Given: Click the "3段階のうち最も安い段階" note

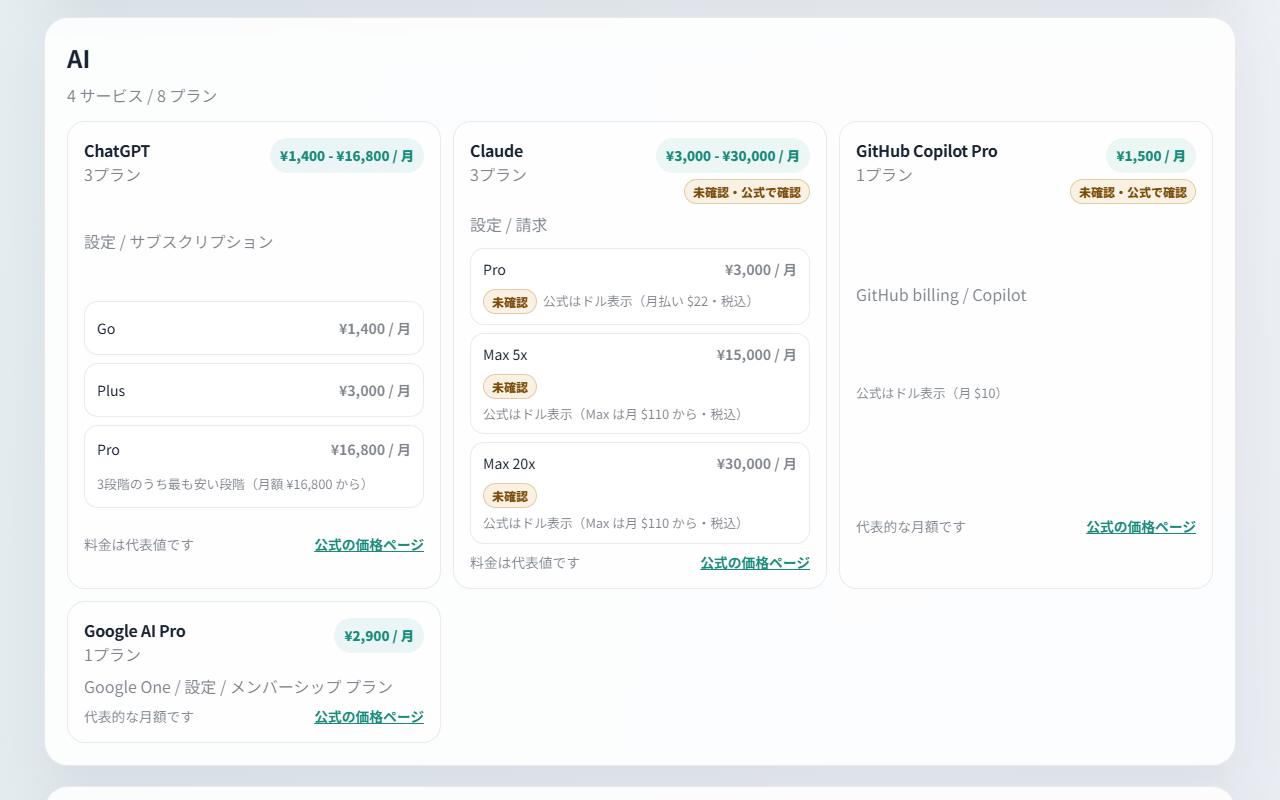Looking at the screenshot, I should (233, 484).
